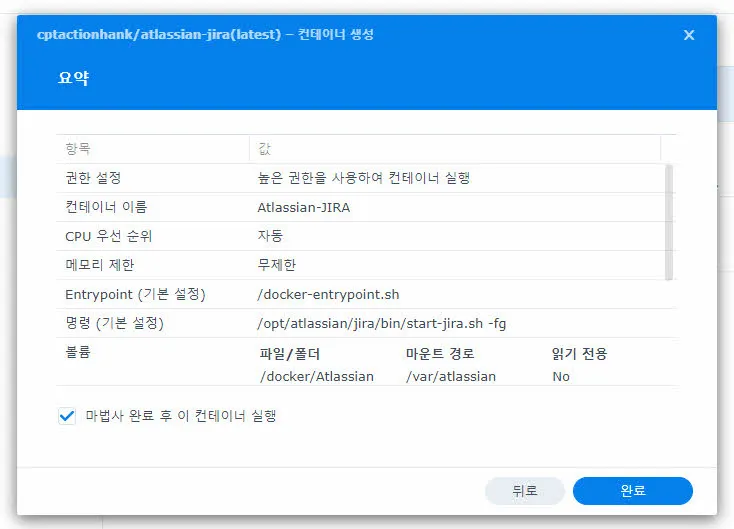
Task: Click the 파일/폴더 volume column heading
Action: [x=290, y=354]
